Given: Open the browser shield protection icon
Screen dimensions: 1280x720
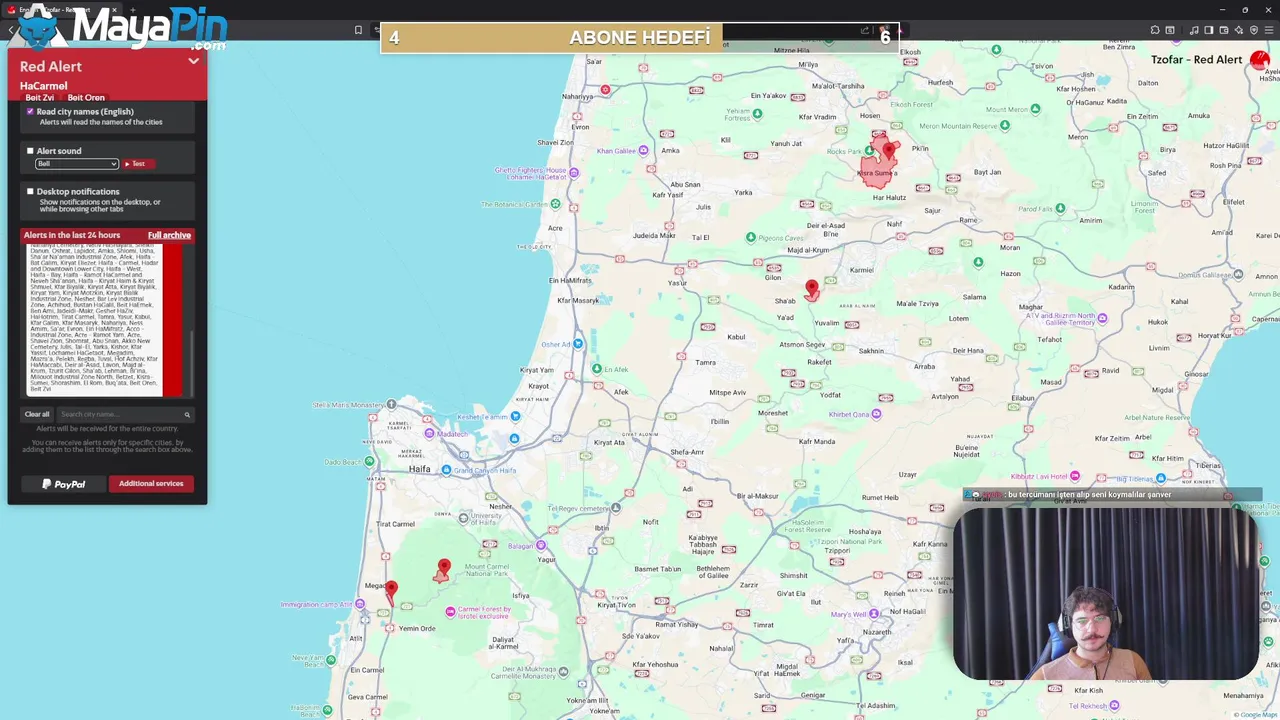Looking at the screenshot, I should pos(1254,30).
